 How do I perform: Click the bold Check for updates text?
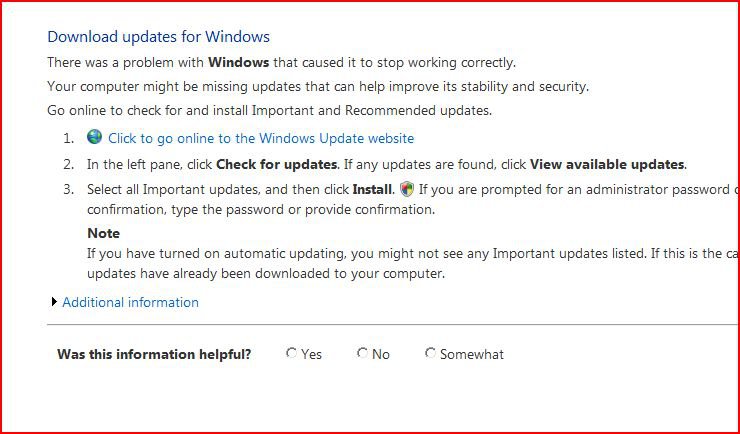[x=277, y=165]
